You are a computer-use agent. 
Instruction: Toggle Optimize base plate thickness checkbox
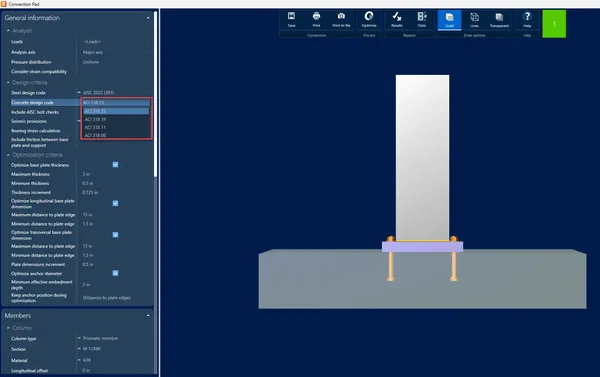[x=115, y=165]
